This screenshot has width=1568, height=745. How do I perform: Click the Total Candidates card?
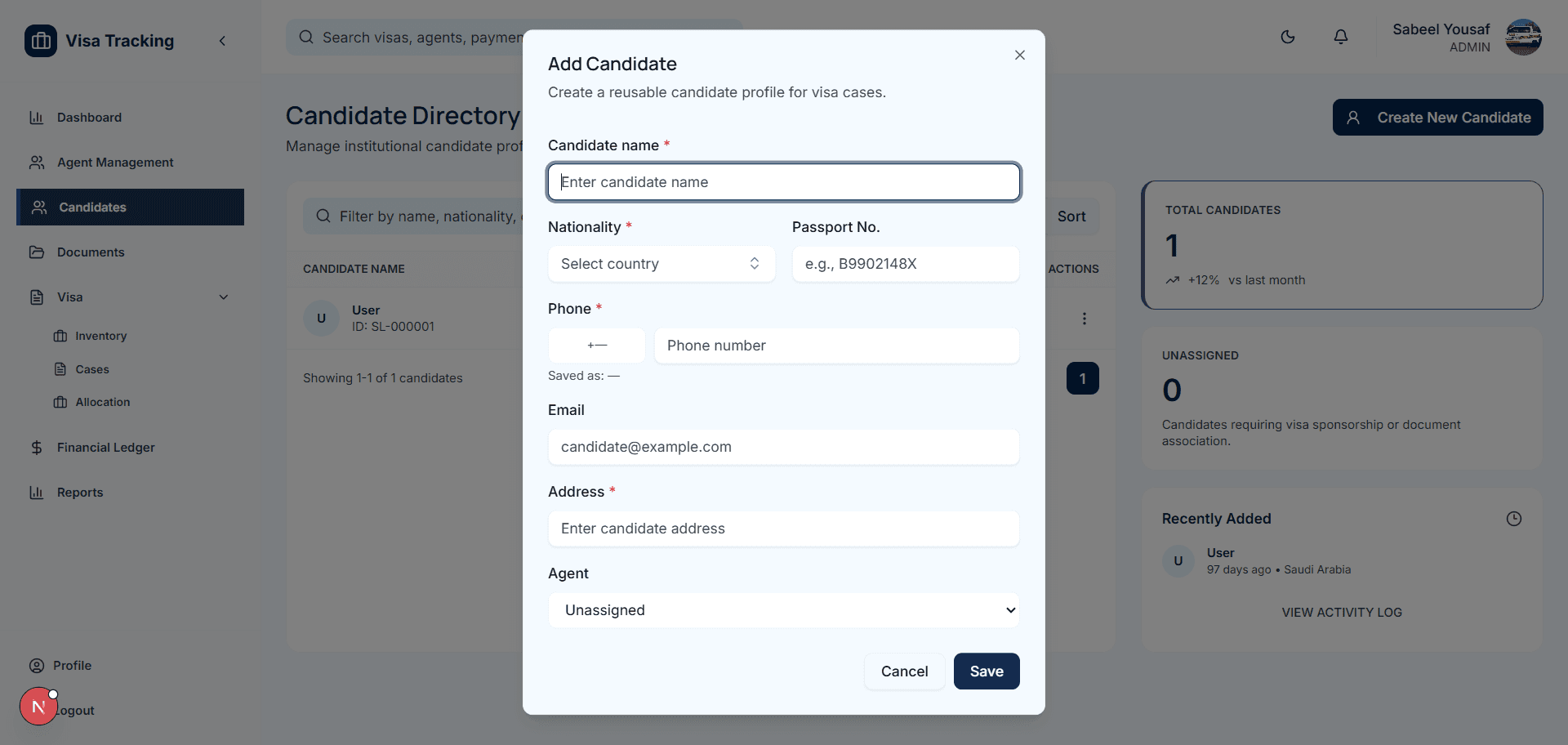coord(1342,245)
